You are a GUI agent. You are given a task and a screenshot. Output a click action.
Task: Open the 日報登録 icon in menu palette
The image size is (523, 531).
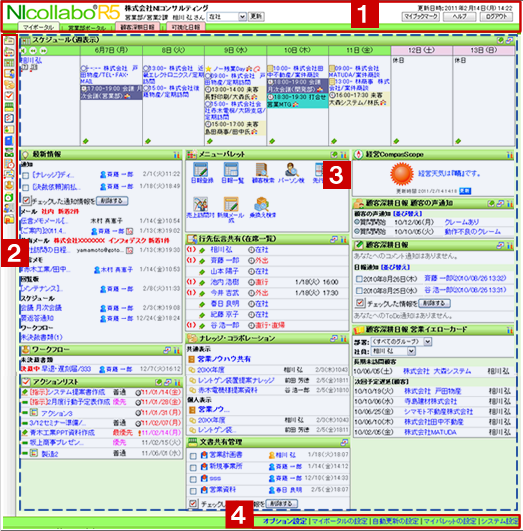tap(201, 170)
